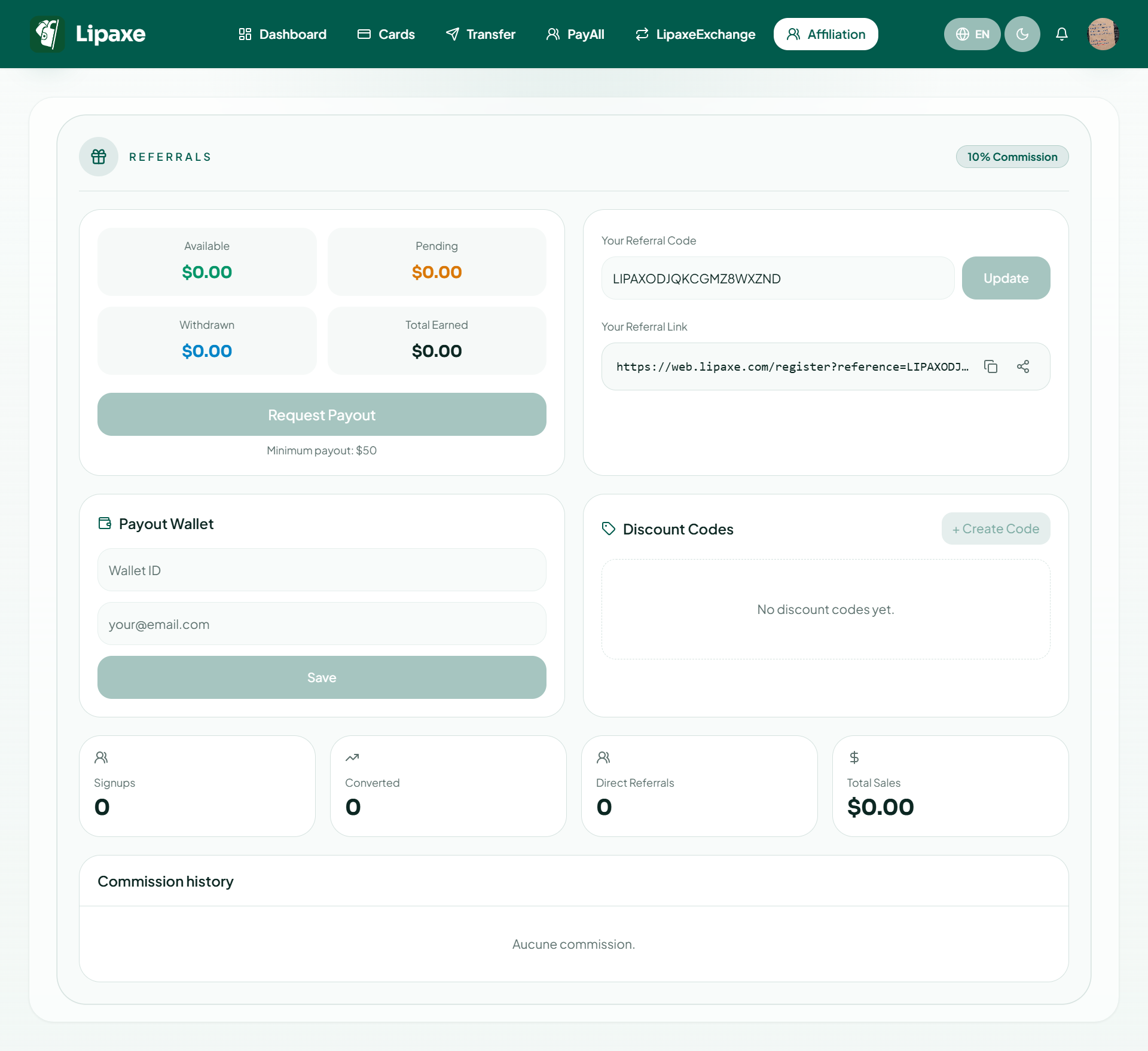Screen dimensions: 1148x1051
Task: Toggle dark mode with the moon button
Action: 1022,34
